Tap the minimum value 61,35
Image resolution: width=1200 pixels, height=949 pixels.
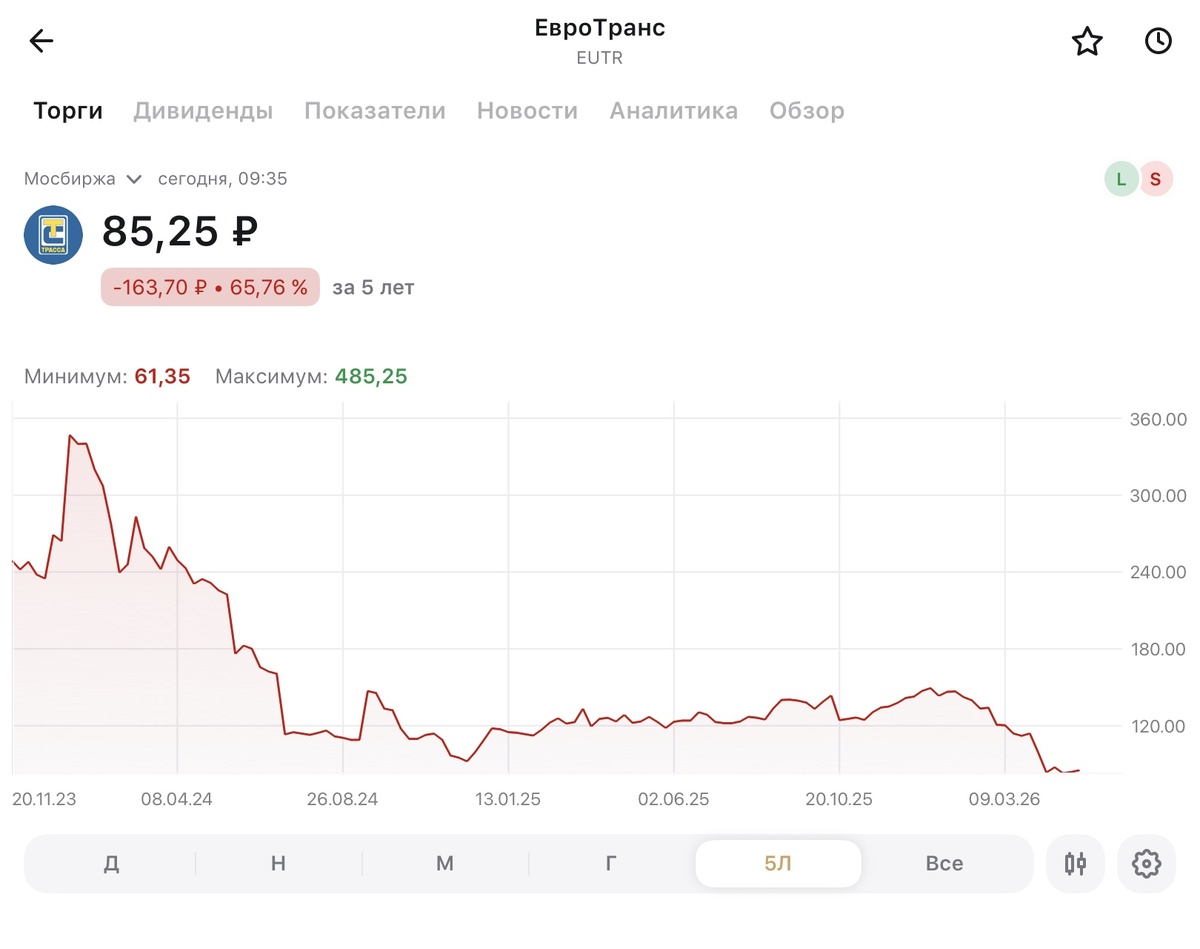(x=162, y=377)
